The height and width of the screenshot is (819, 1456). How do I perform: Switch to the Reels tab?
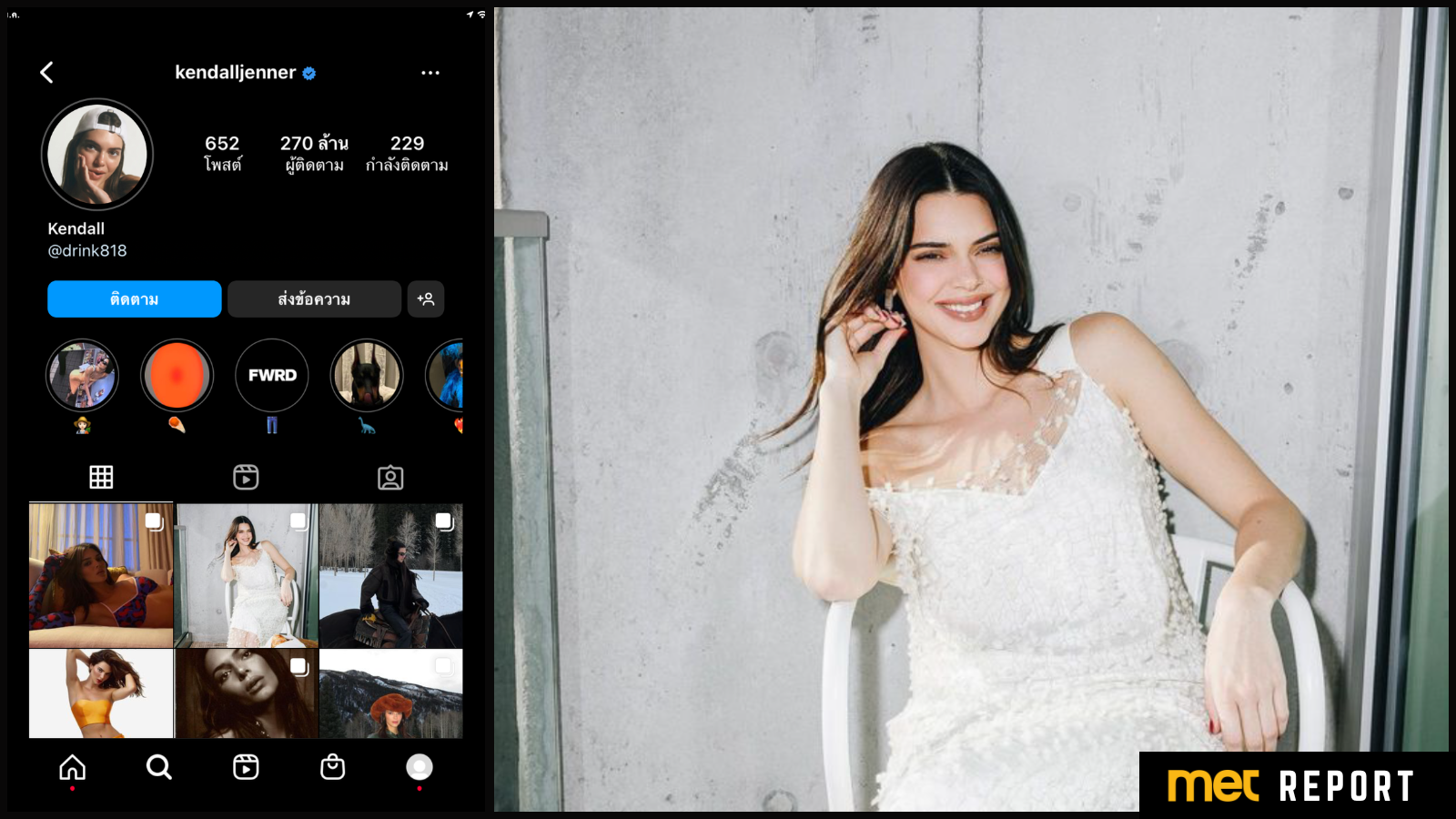246,477
